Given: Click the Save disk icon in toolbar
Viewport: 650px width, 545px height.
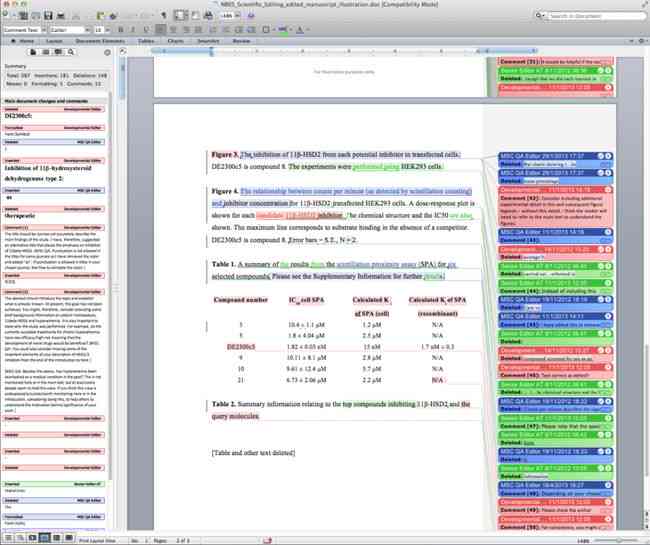Looking at the screenshot, I should pos(48,16).
